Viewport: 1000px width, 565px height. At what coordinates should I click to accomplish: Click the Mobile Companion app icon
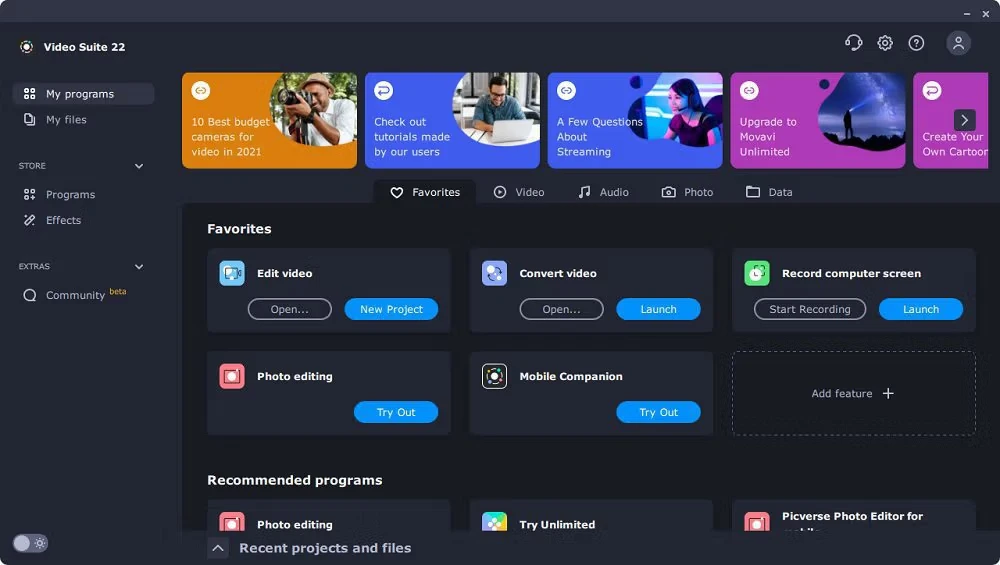pos(494,376)
